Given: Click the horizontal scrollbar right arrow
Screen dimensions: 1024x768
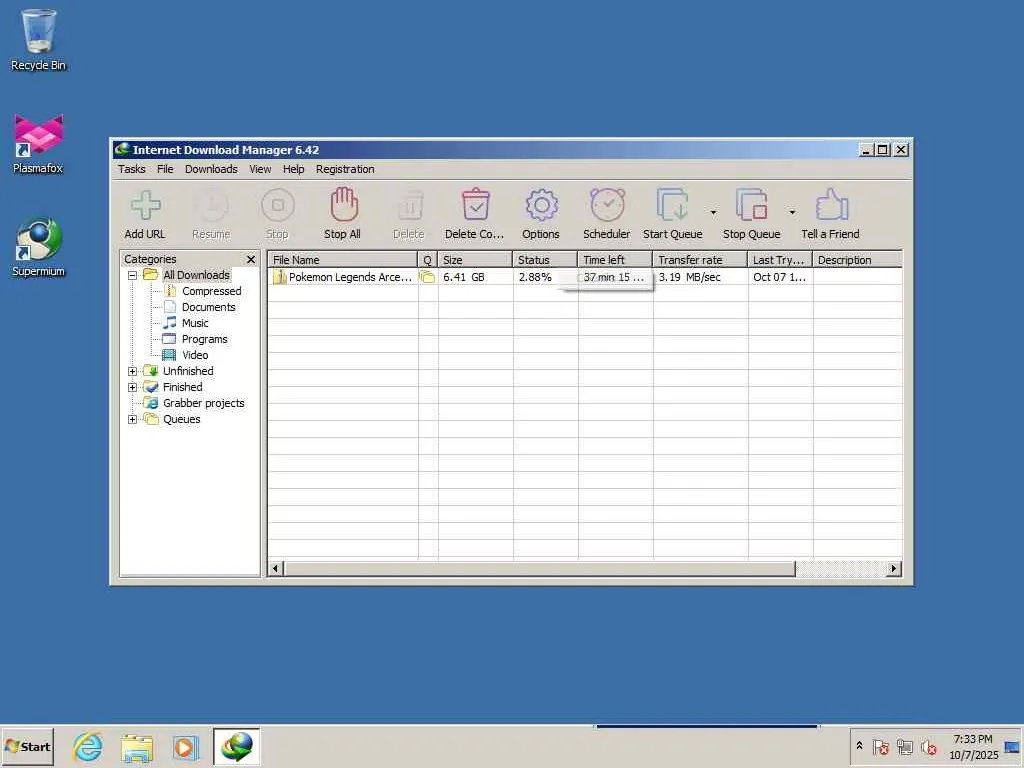Looking at the screenshot, I should pyautogui.click(x=894, y=568).
